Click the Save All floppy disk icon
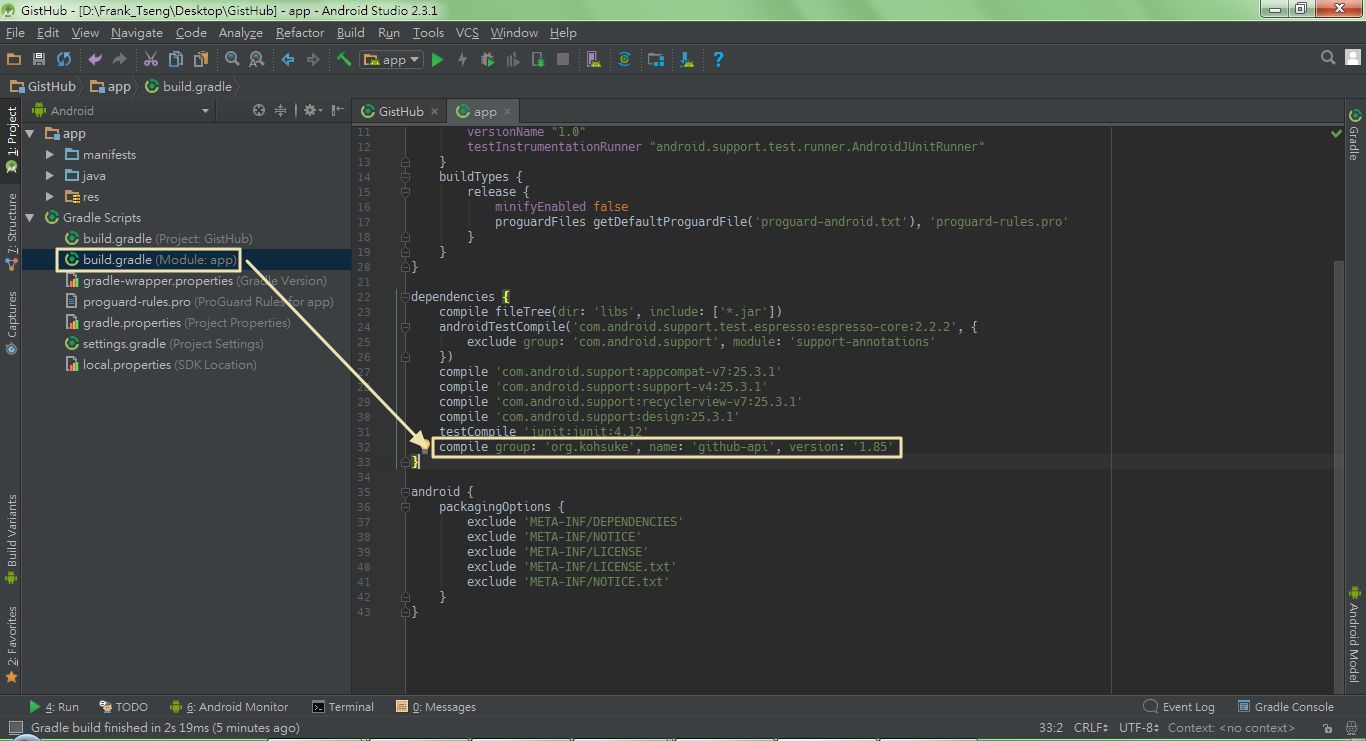The height and width of the screenshot is (741, 1366). [39, 60]
